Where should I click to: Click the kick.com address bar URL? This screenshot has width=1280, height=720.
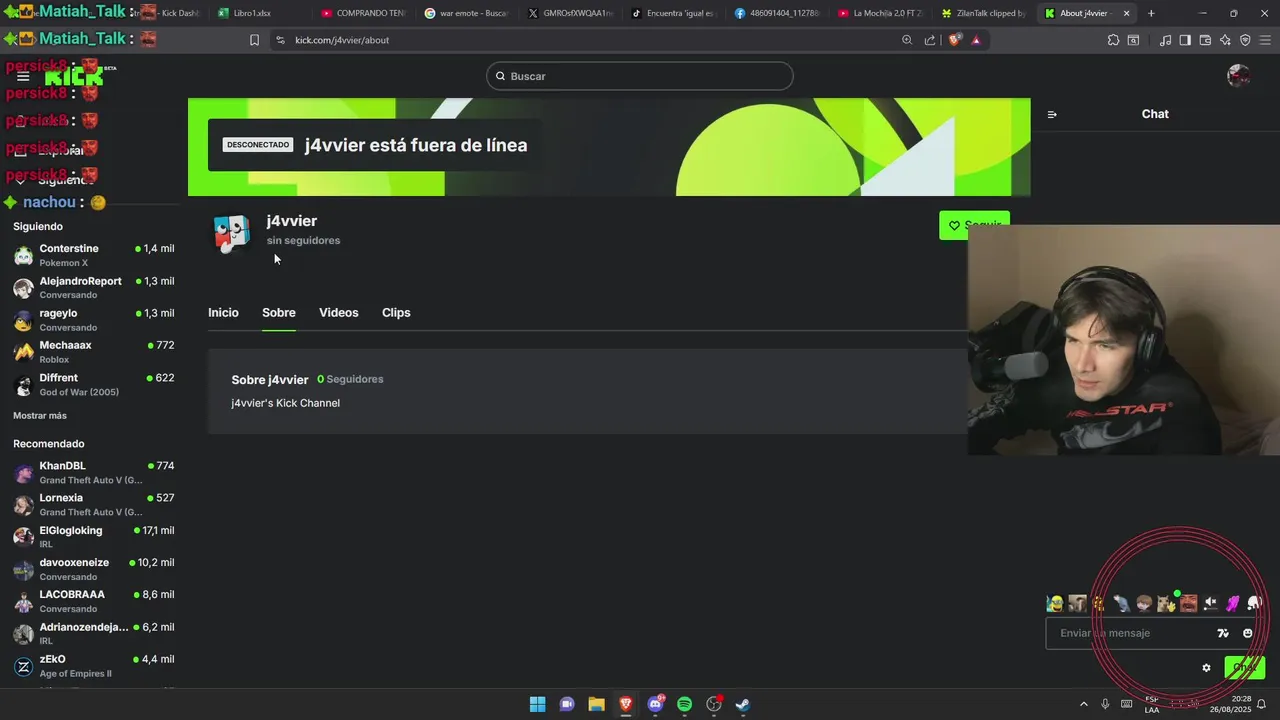coord(342,40)
